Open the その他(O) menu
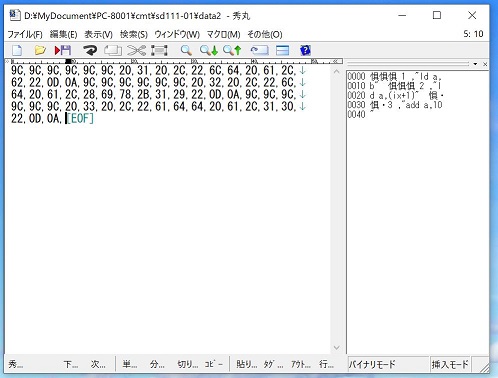 (x=265, y=34)
